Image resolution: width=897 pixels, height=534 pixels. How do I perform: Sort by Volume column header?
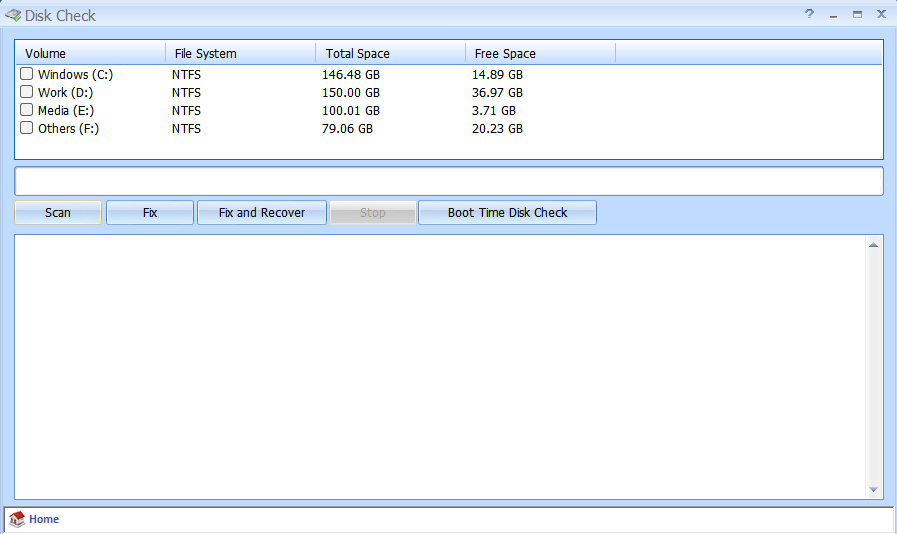(90, 53)
